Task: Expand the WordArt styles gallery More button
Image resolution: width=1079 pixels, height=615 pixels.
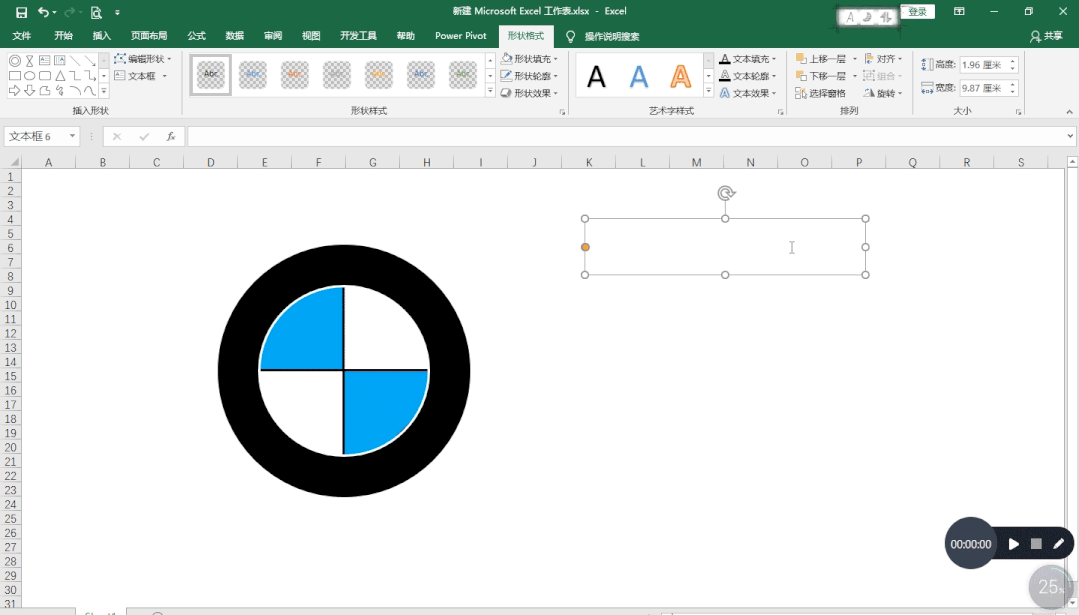Action: pyautogui.click(x=708, y=91)
